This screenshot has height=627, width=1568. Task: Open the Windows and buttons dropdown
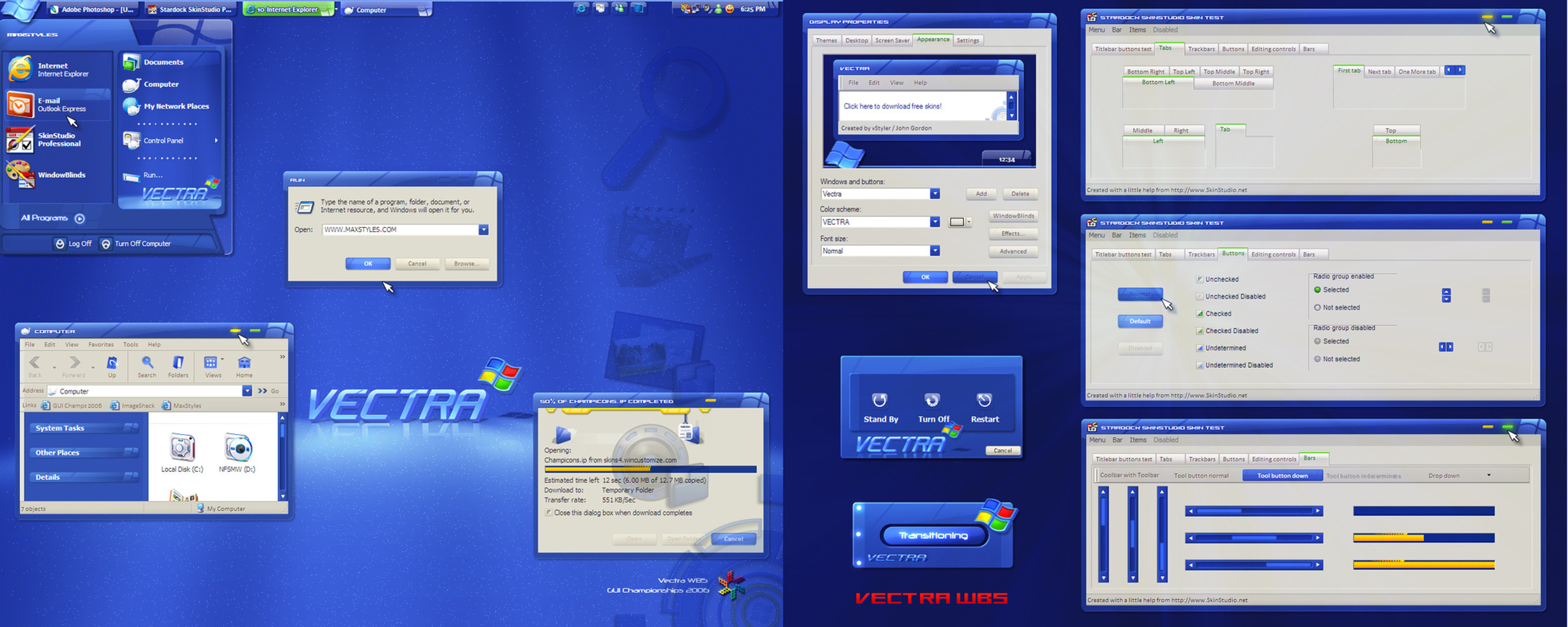[x=935, y=194]
